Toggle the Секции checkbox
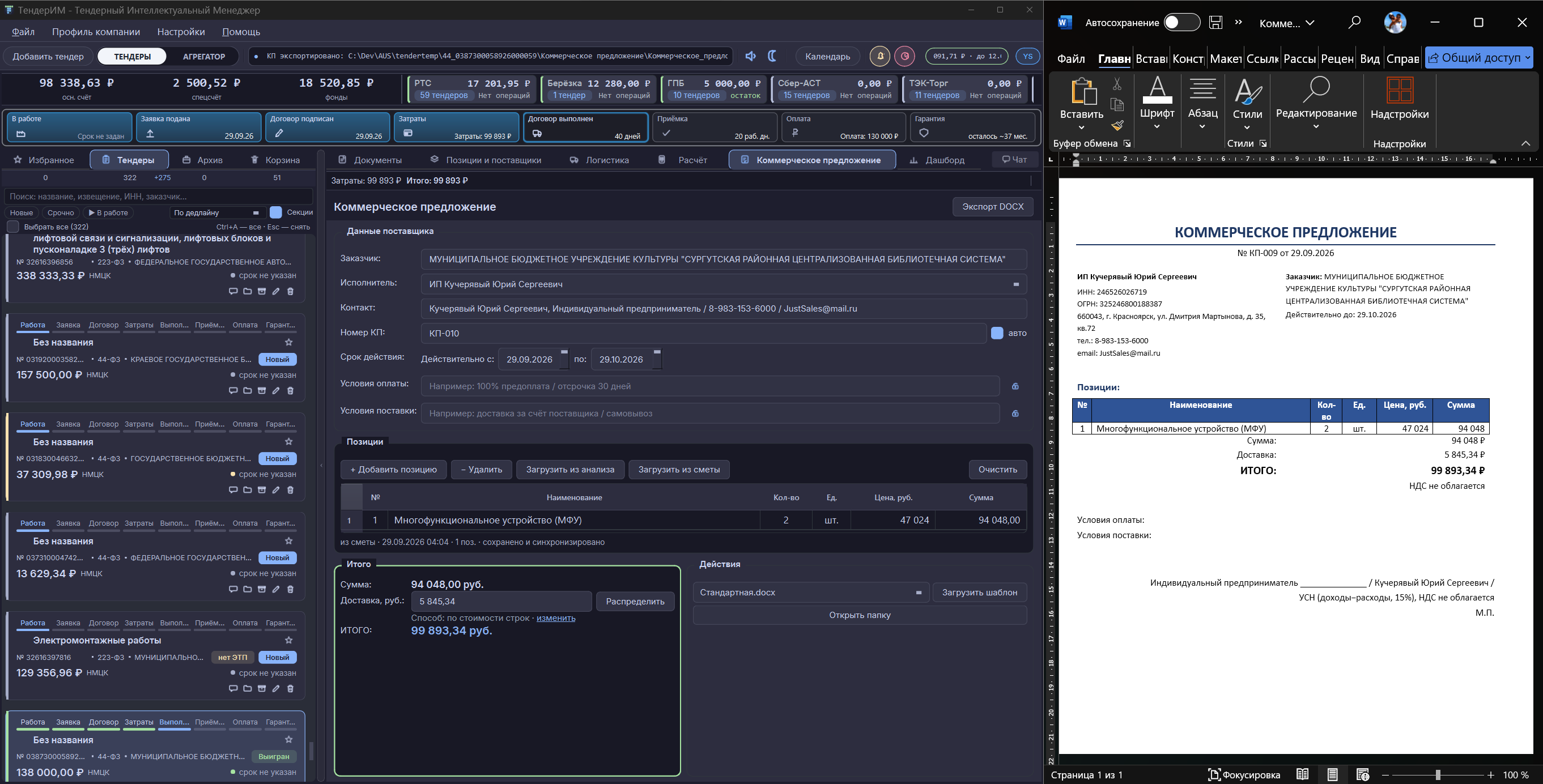This screenshot has width=1543, height=784. [275, 212]
